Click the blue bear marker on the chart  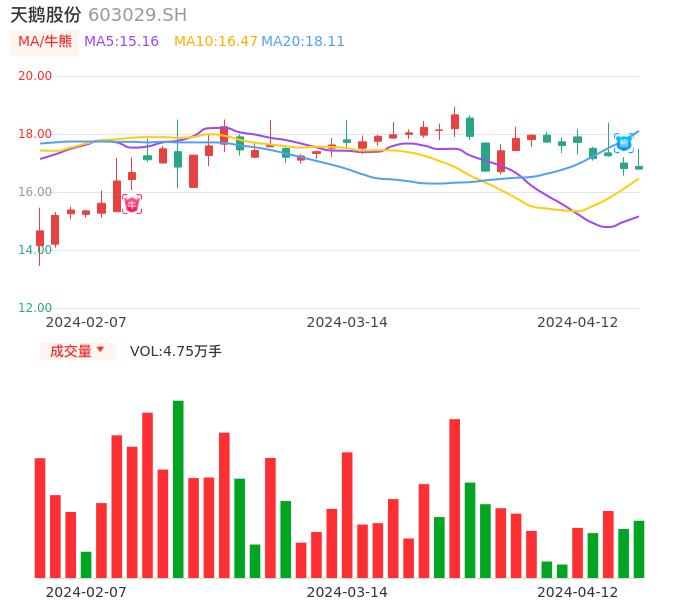[623, 143]
